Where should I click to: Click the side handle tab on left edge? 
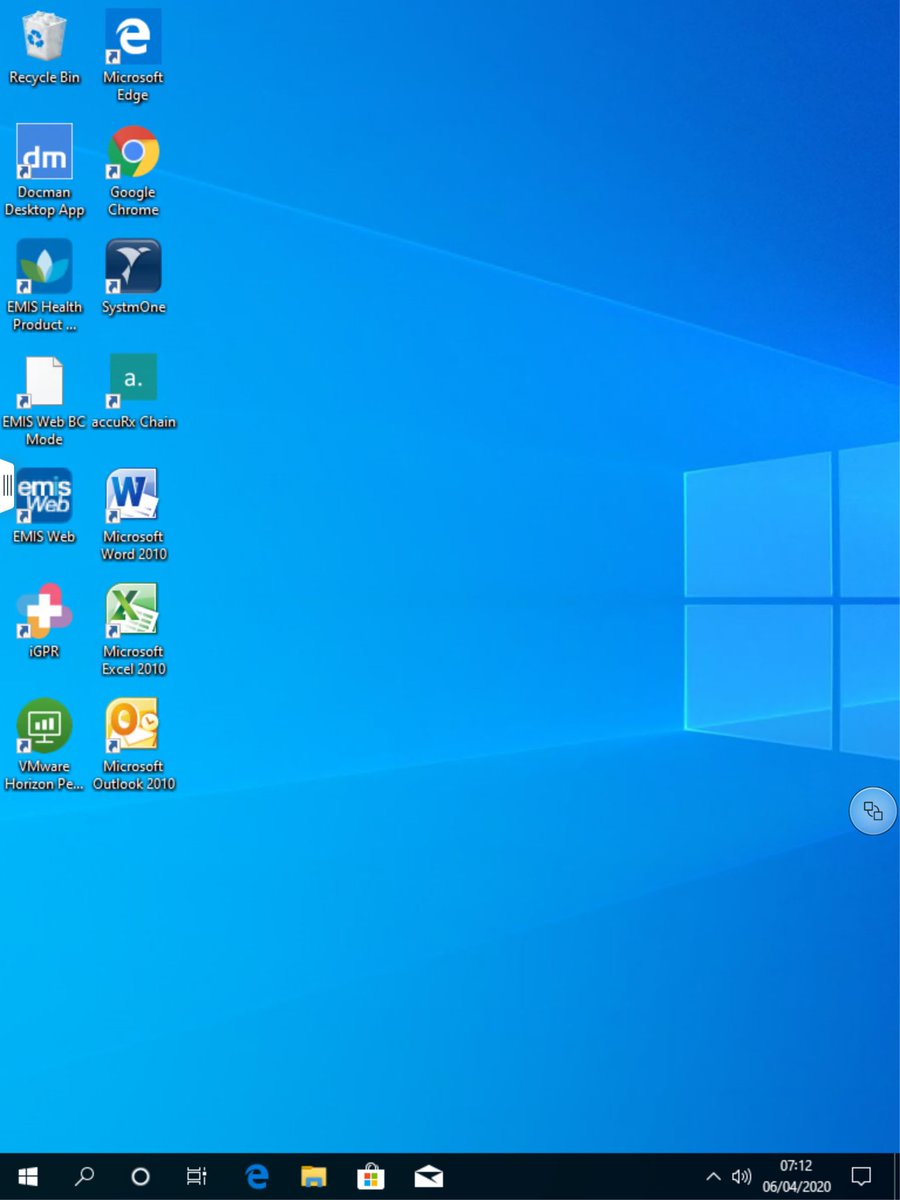6,486
